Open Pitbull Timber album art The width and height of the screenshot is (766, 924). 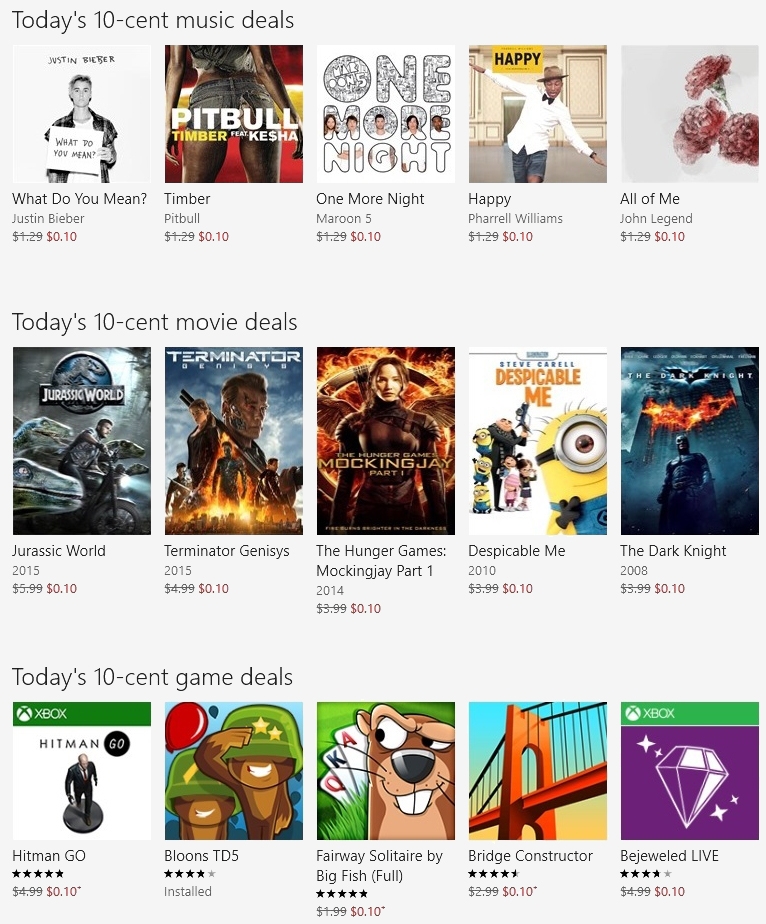tap(234, 114)
